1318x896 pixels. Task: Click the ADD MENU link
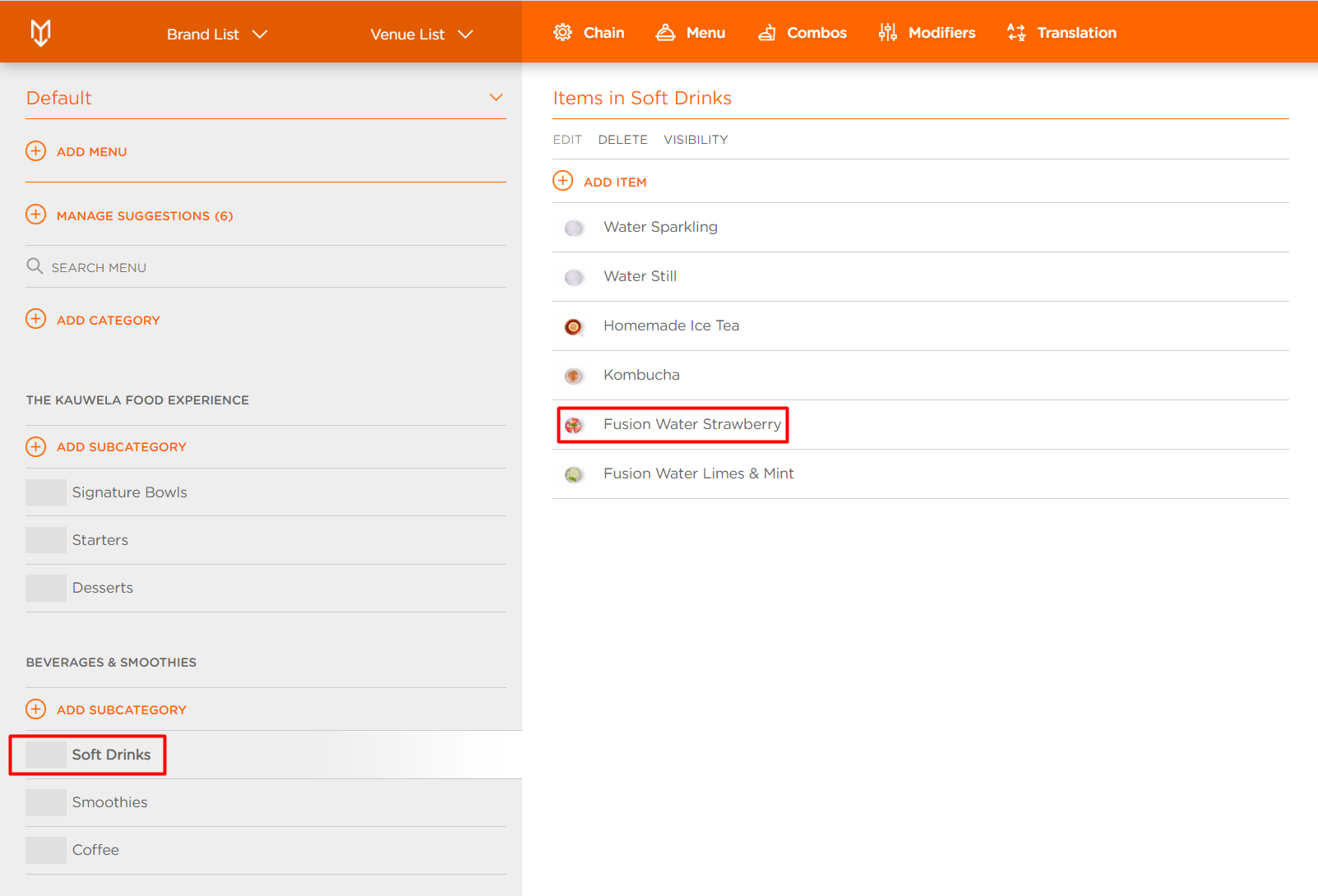click(91, 152)
